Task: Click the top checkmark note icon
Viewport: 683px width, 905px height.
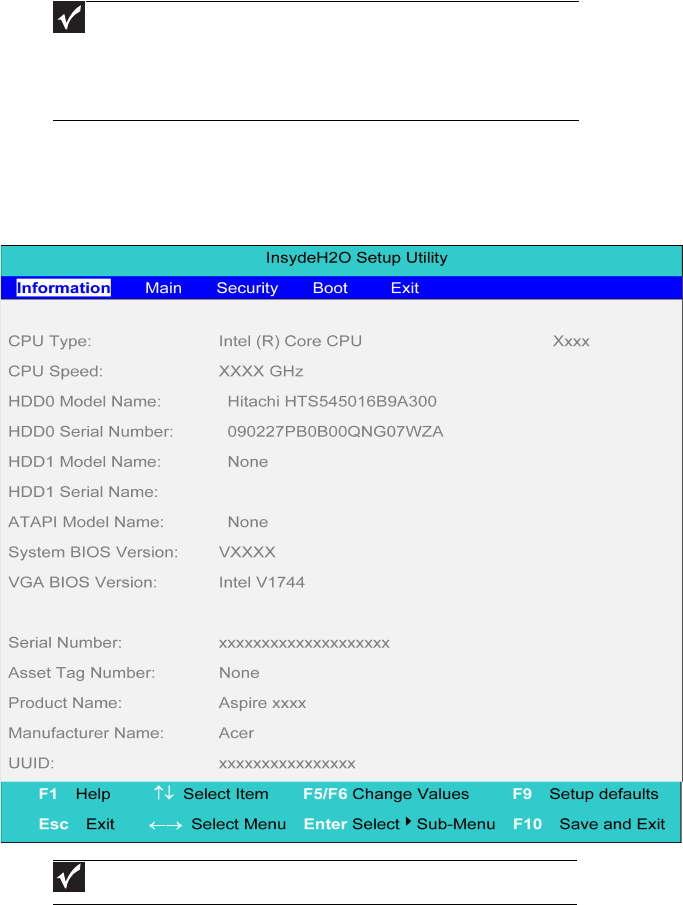Action: pyautogui.click(x=69, y=17)
